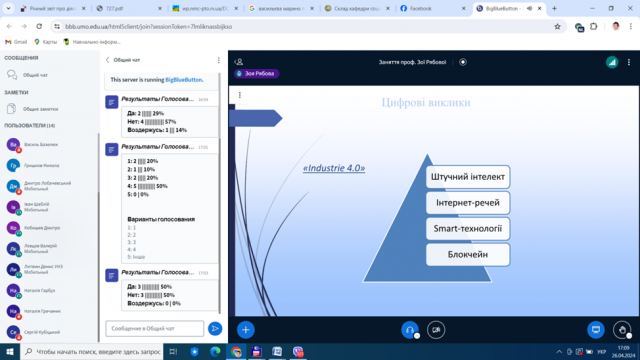Switch to the васильєва марина Google tab
Viewport: 640px width, 360px height.
[x=281, y=8]
